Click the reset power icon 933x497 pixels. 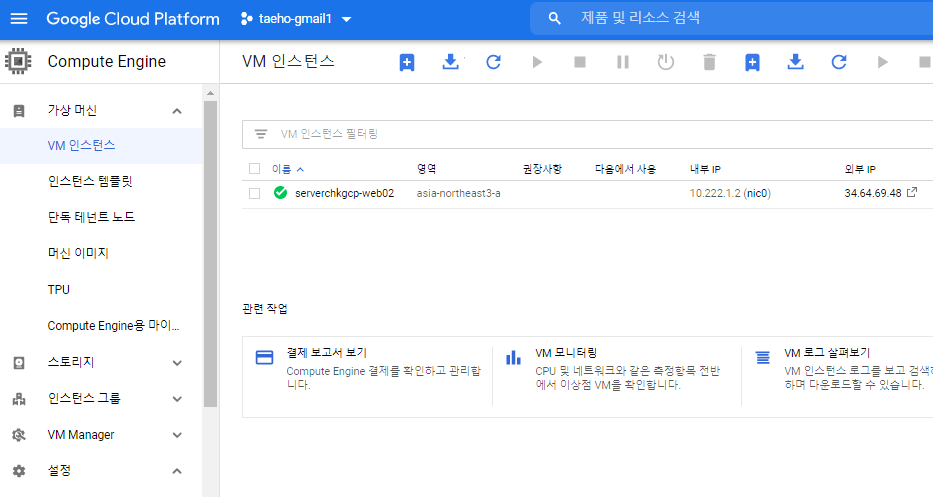click(666, 62)
